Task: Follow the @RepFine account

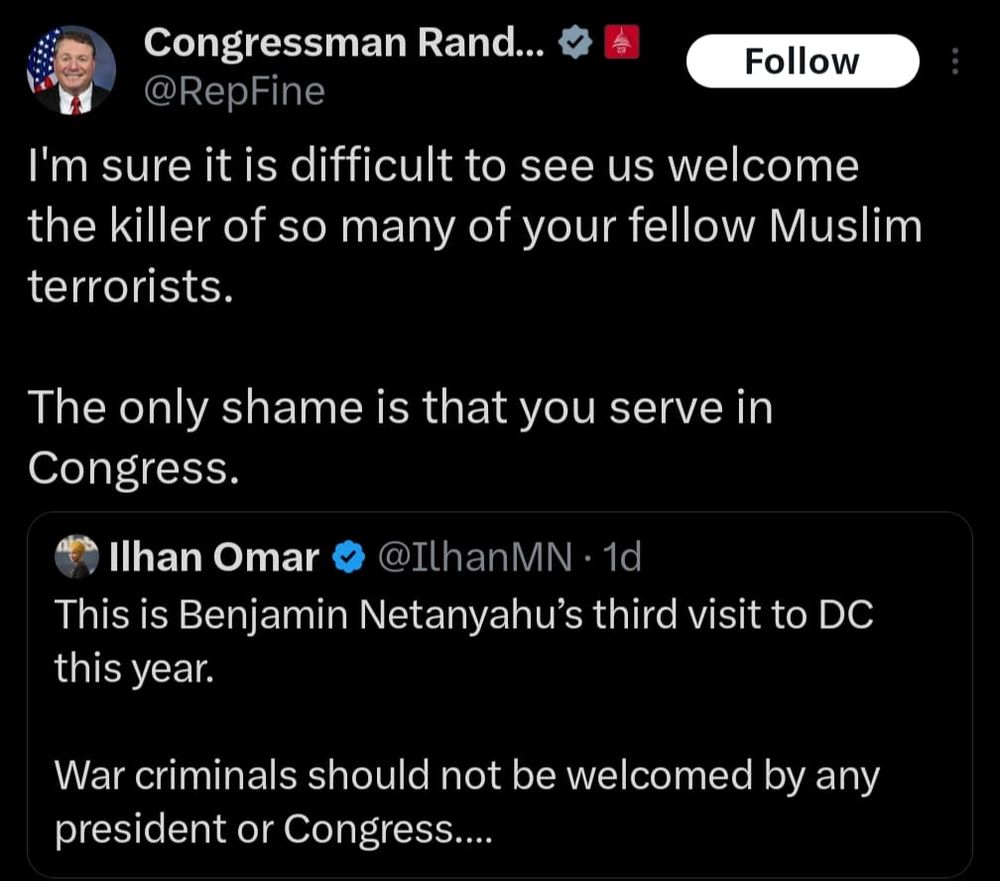Action: point(802,61)
